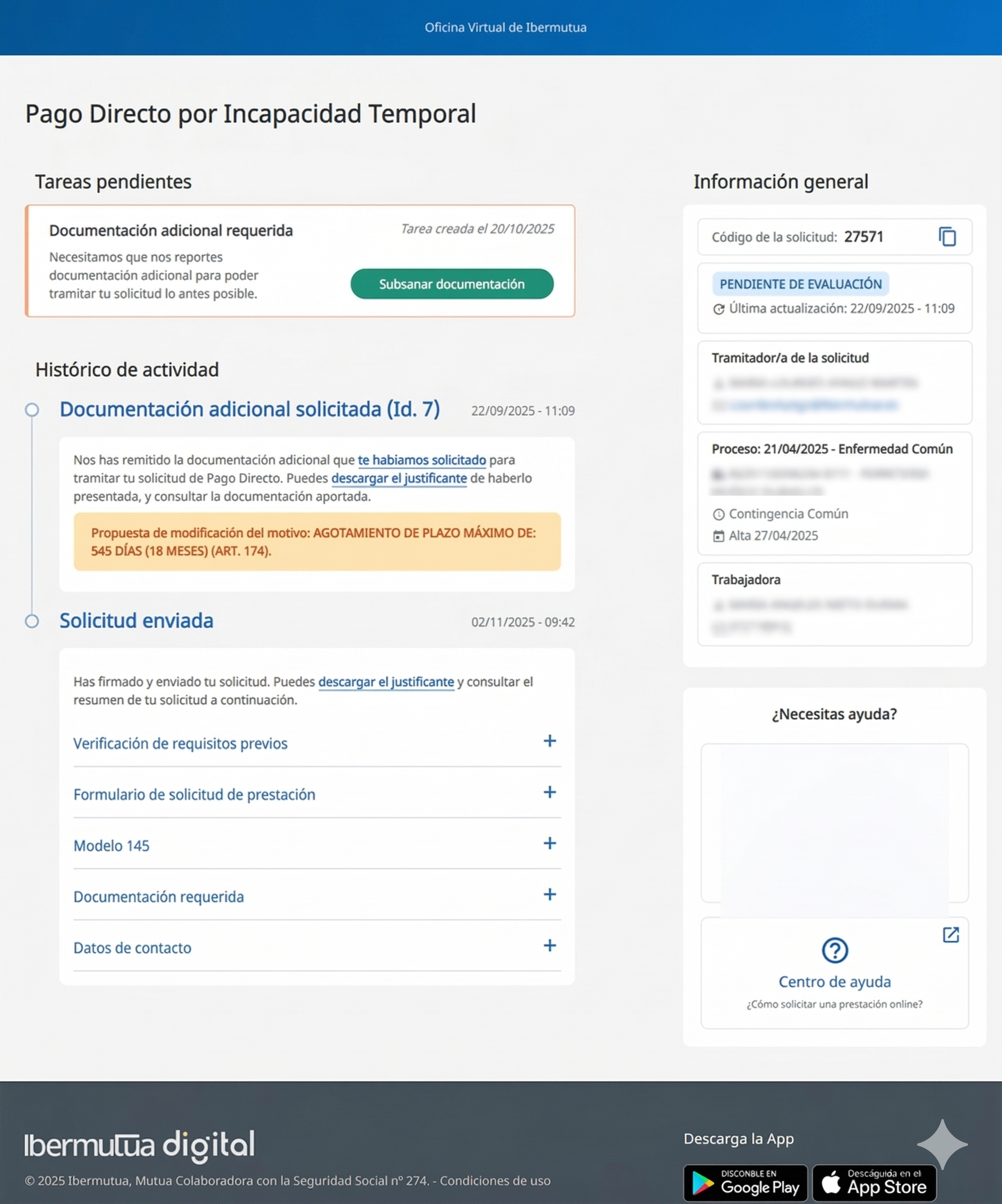Click the orange Propuesta de modificación notice
The height and width of the screenshot is (1204, 1002).
click(x=317, y=542)
